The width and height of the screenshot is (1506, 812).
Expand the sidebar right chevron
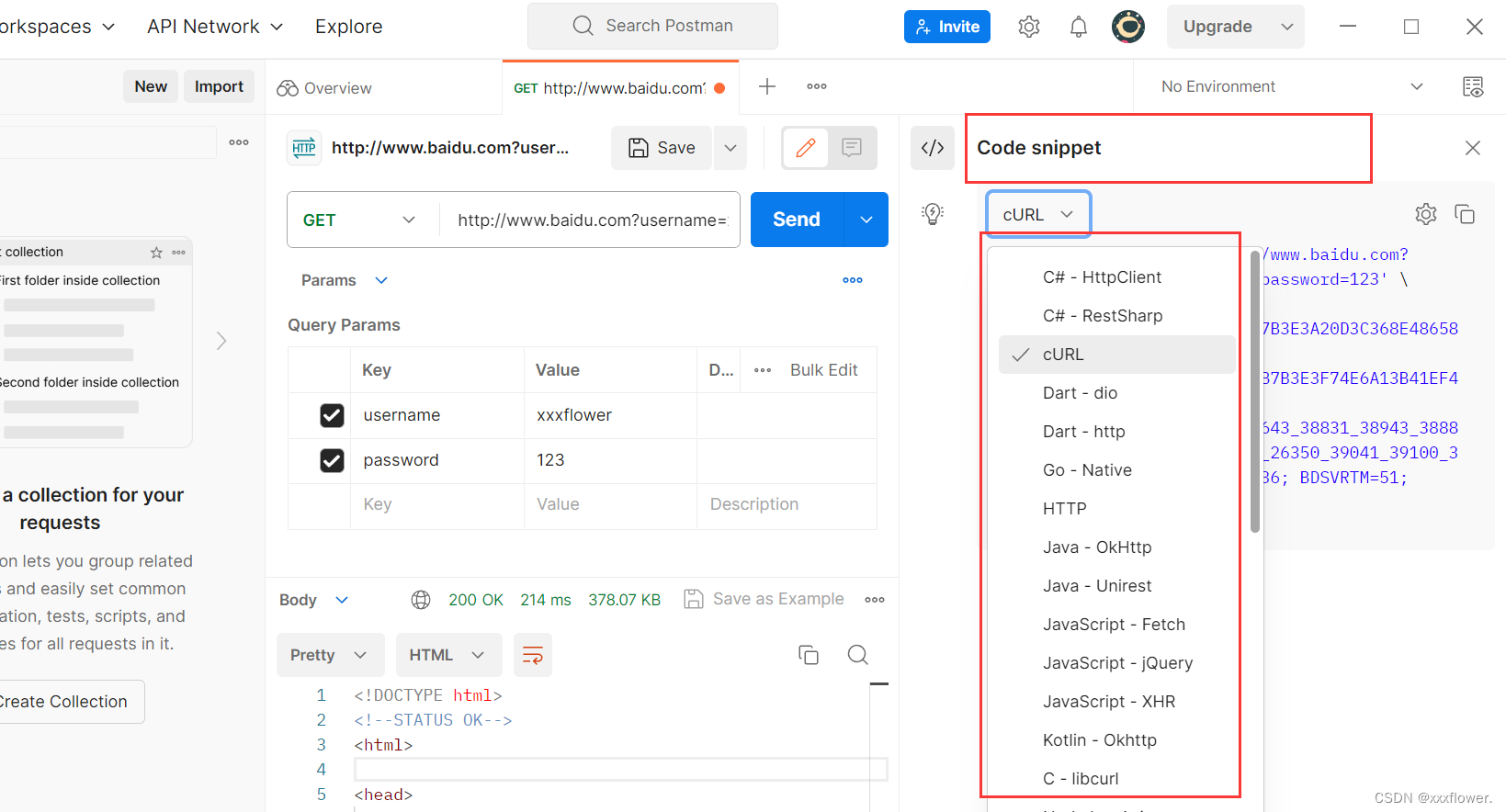click(x=221, y=341)
